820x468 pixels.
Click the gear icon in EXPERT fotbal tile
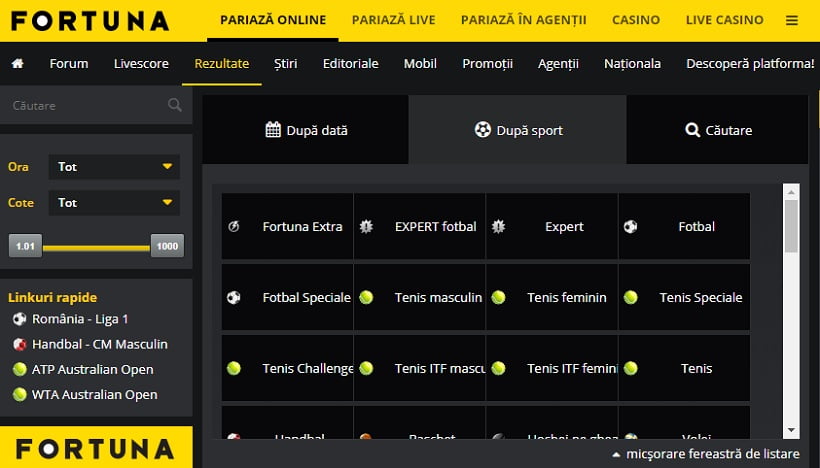(366, 227)
